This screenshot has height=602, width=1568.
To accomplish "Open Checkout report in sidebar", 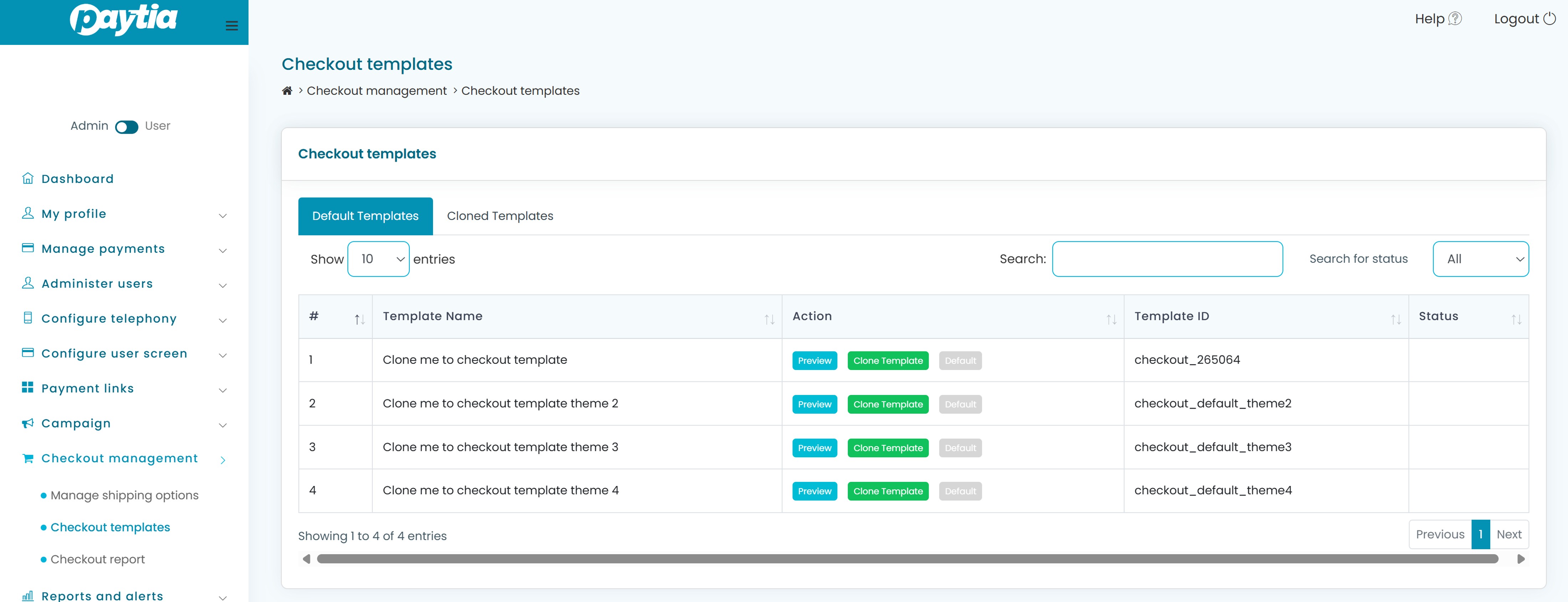I will pos(97,559).
